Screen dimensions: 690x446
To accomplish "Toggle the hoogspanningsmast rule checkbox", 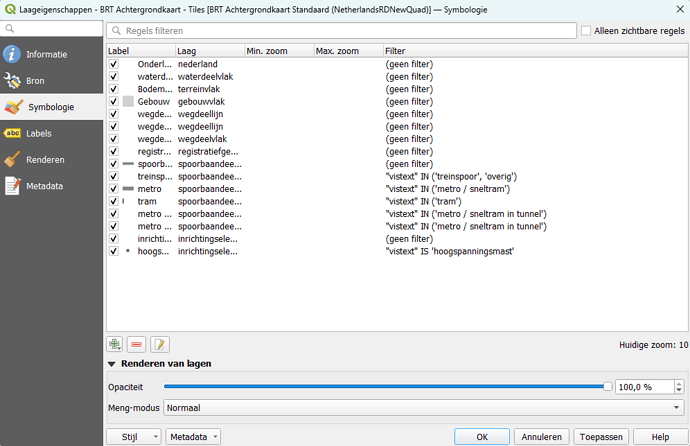I will (x=114, y=251).
